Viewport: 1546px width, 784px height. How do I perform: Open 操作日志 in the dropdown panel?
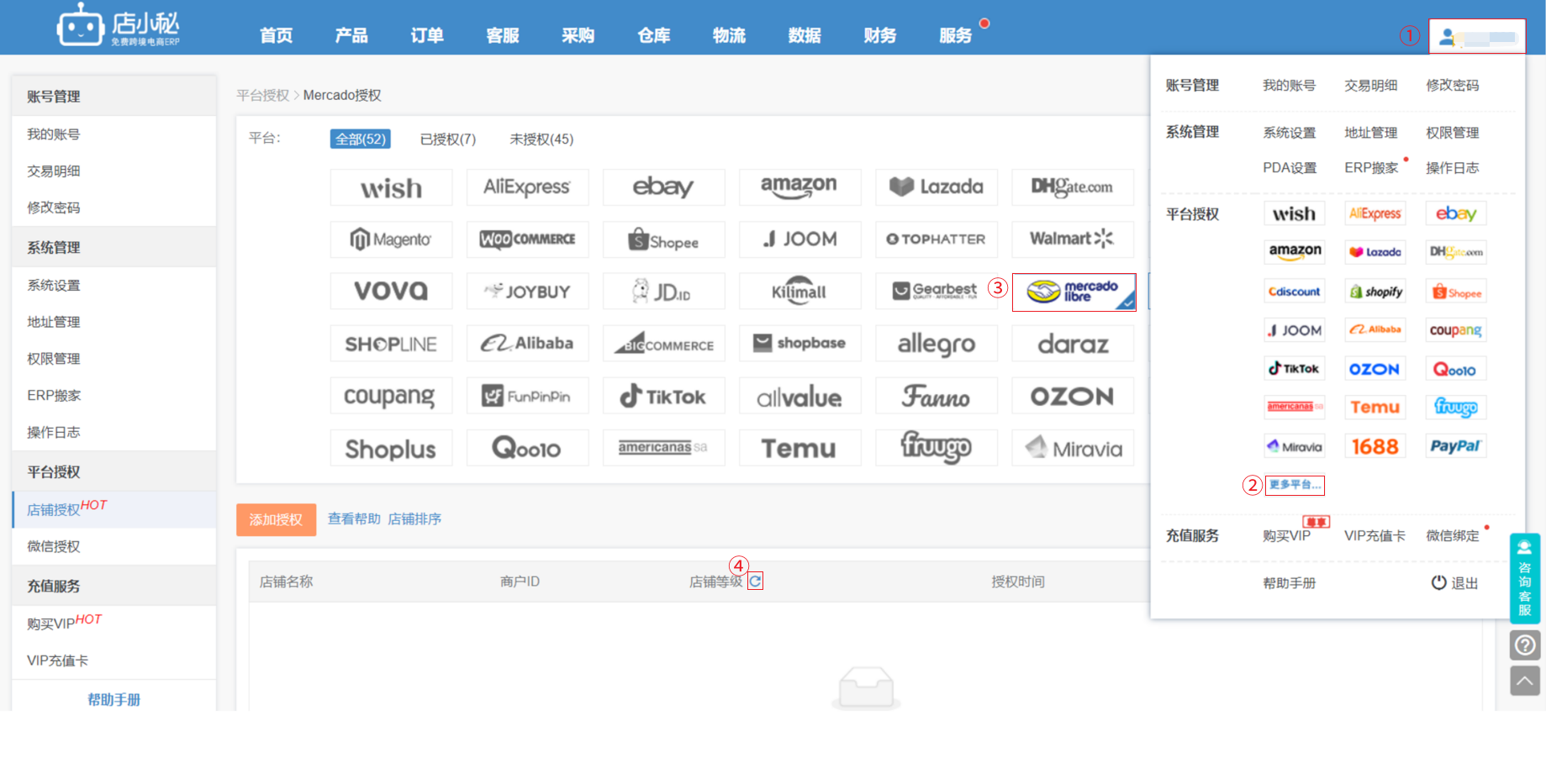pos(1452,168)
